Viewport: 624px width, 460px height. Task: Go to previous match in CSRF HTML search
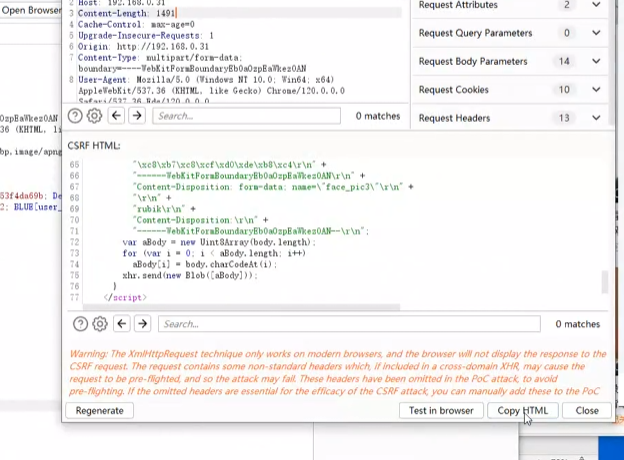point(122,324)
